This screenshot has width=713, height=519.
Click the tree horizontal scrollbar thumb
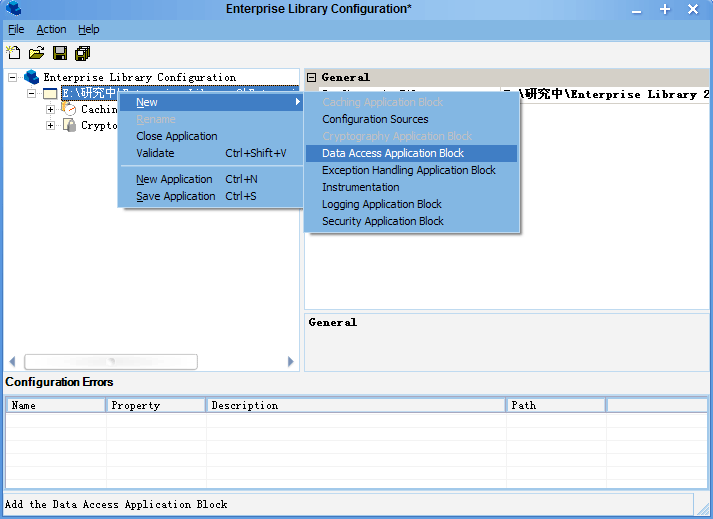[111, 362]
